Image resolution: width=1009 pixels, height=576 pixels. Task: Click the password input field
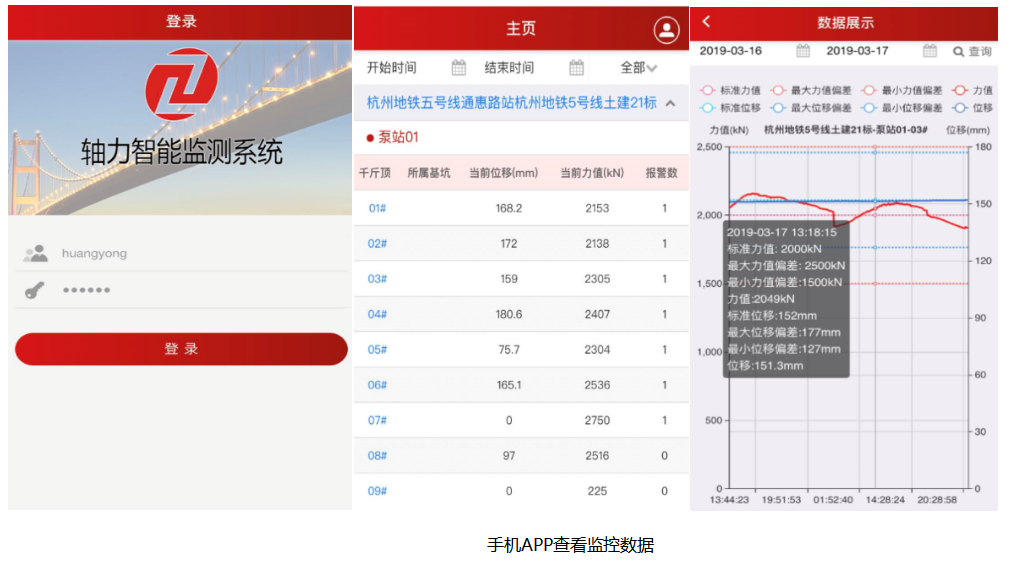181,290
